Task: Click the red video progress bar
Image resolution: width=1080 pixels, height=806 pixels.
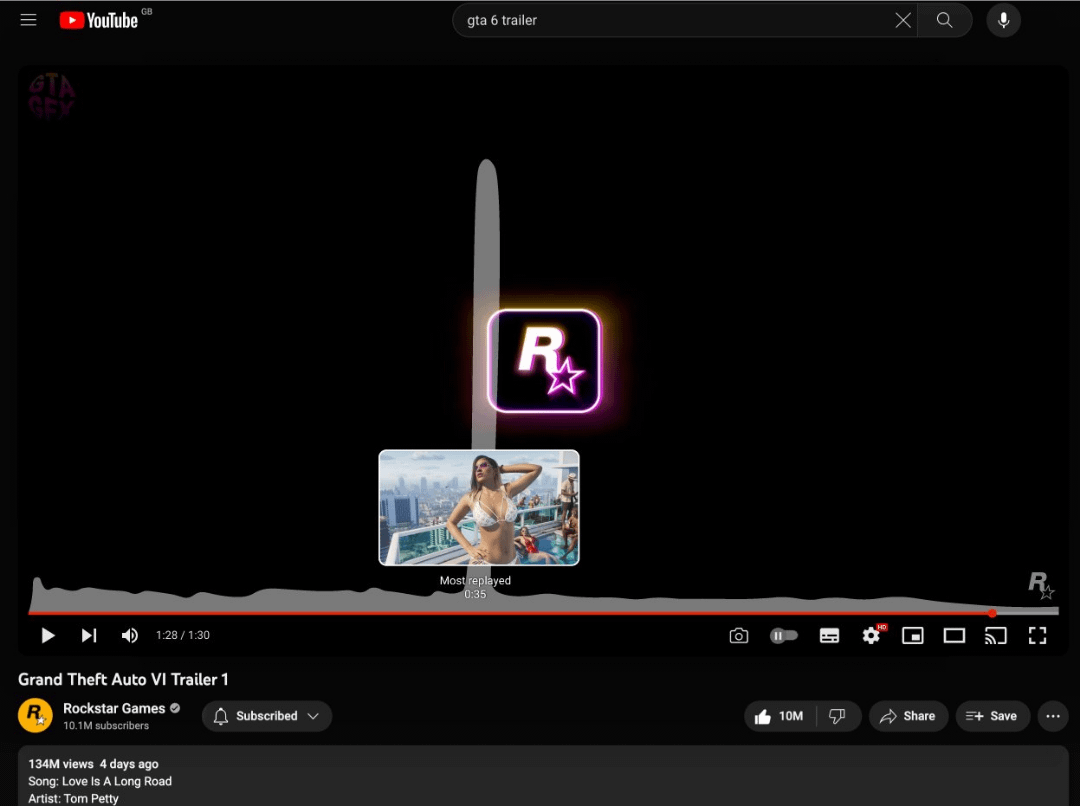Action: (500, 612)
